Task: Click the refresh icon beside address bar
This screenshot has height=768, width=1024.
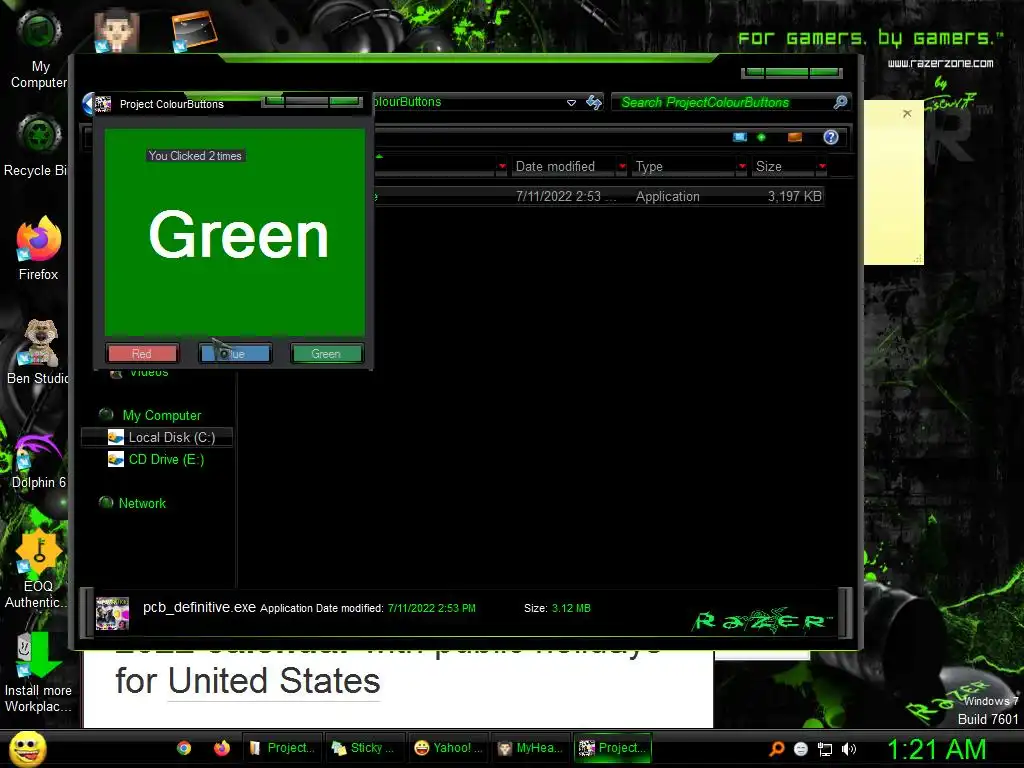Action: [594, 102]
